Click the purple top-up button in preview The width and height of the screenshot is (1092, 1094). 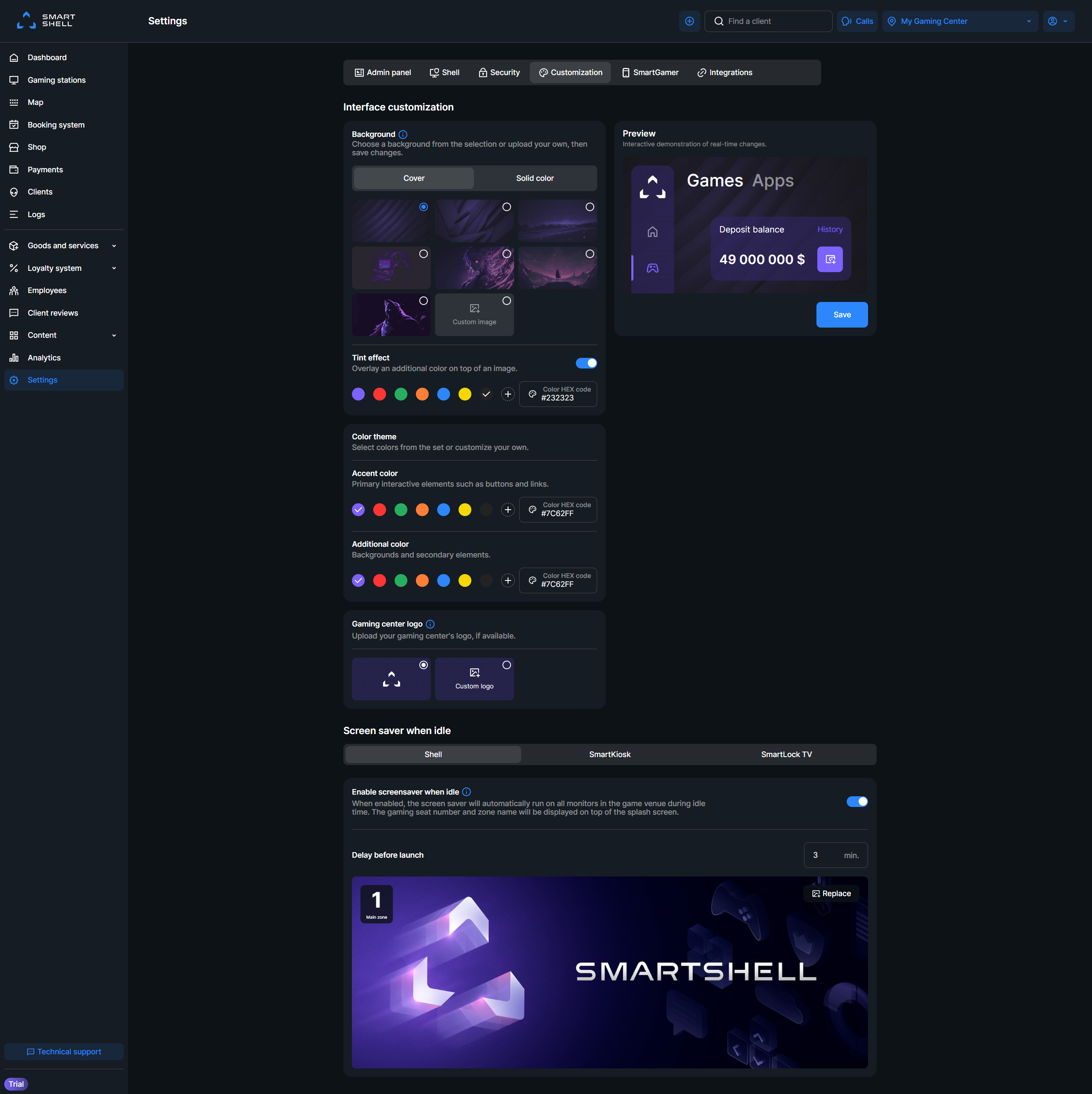[830, 259]
